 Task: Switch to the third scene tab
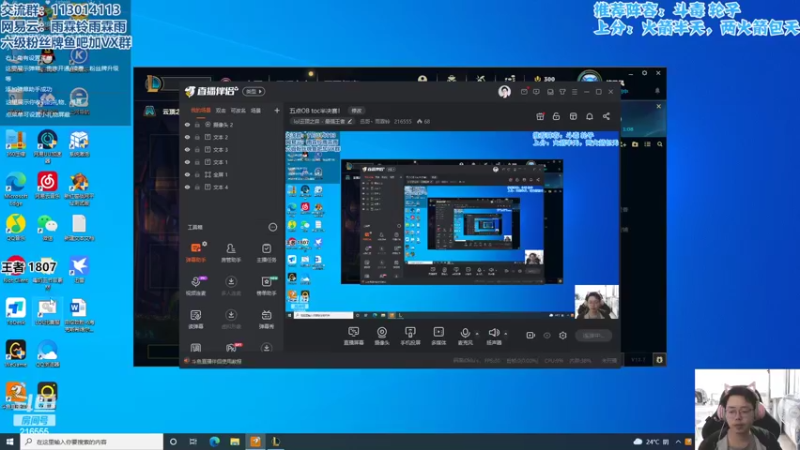(238, 110)
